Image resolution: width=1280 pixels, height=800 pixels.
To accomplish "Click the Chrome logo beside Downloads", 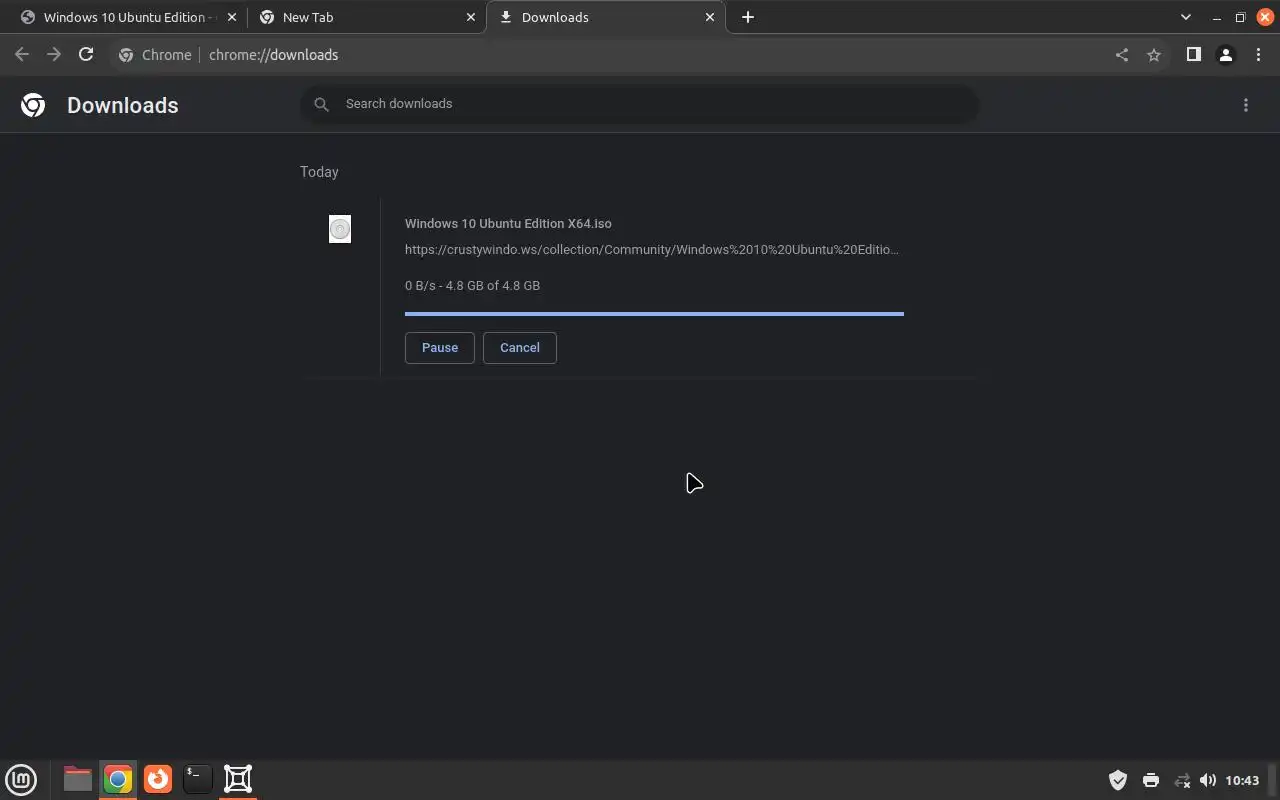I will point(33,105).
